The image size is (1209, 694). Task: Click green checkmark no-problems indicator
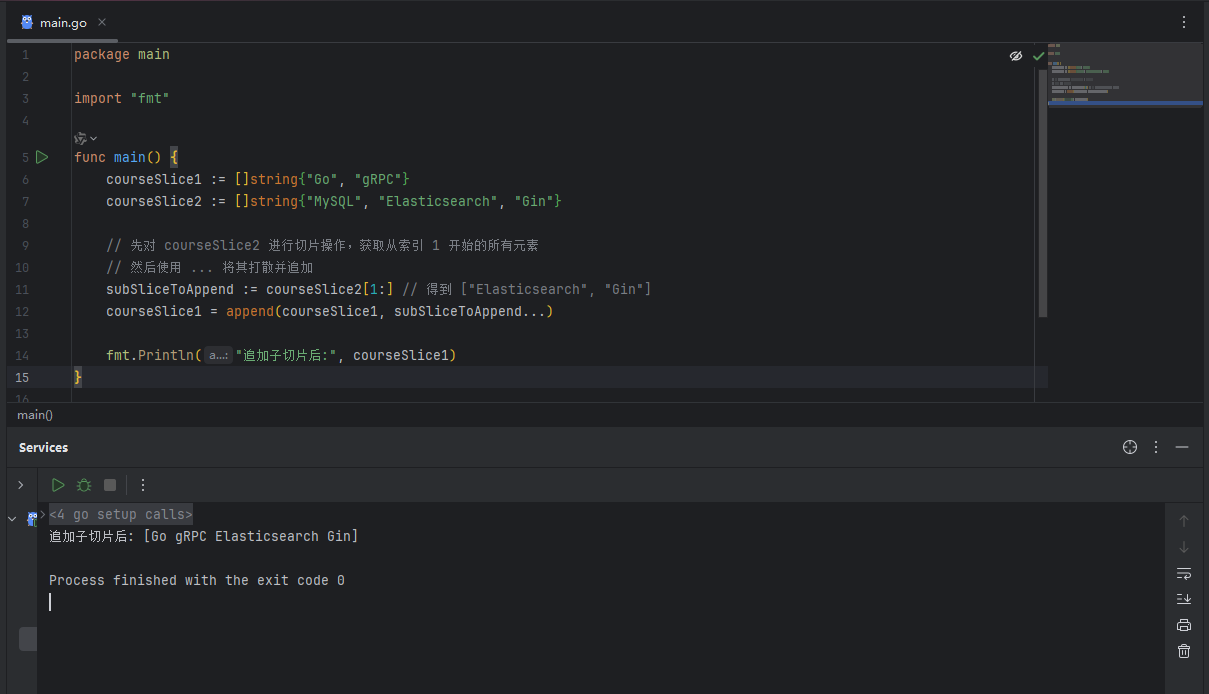[x=1038, y=56]
